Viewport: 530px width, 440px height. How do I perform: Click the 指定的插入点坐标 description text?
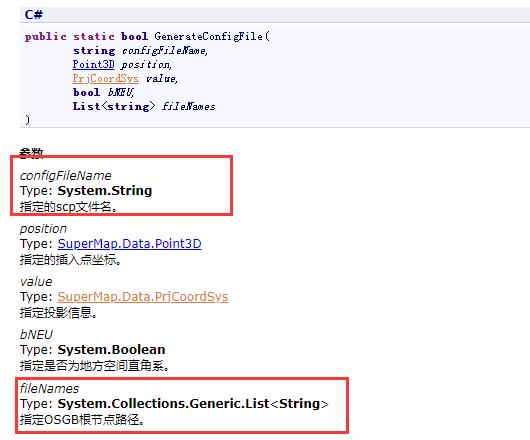pyautogui.click(x=70, y=260)
